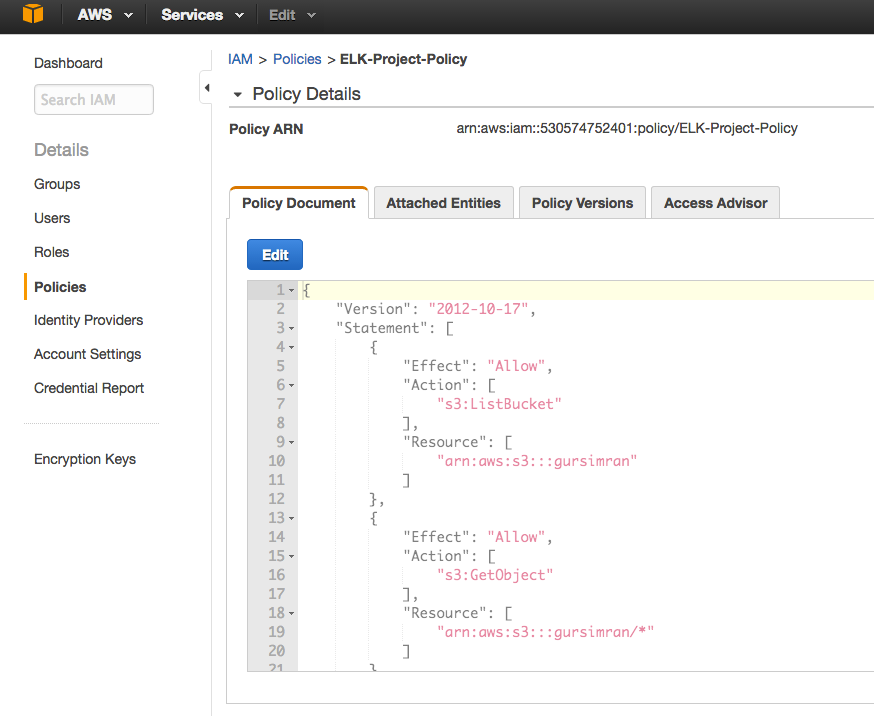Image resolution: width=874 pixels, height=716 pixels.
Task: Go to Users in the sidebar
Action: pyautogui.click(x=52, y=218)
